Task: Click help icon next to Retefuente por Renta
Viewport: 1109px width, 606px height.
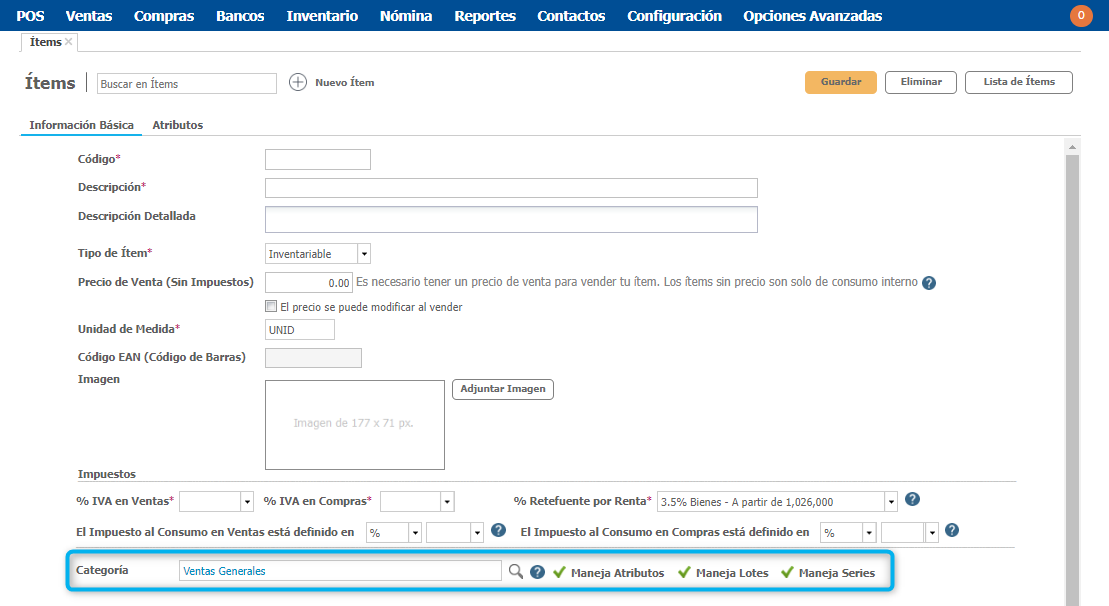Action: [912, 500]
